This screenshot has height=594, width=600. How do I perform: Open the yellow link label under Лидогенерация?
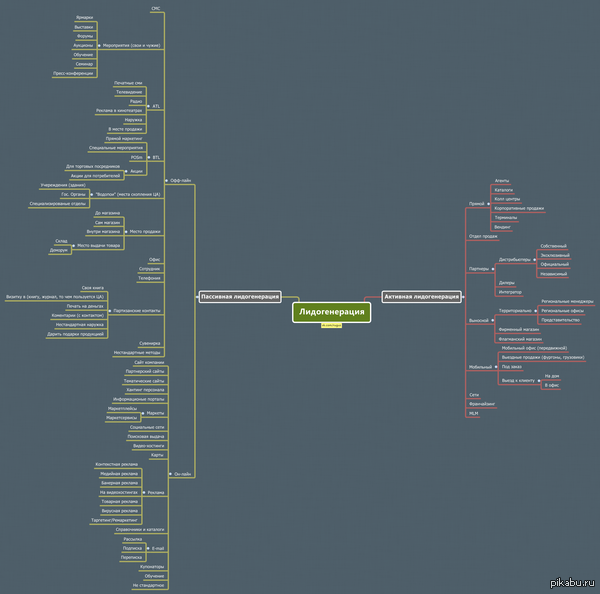331,325
